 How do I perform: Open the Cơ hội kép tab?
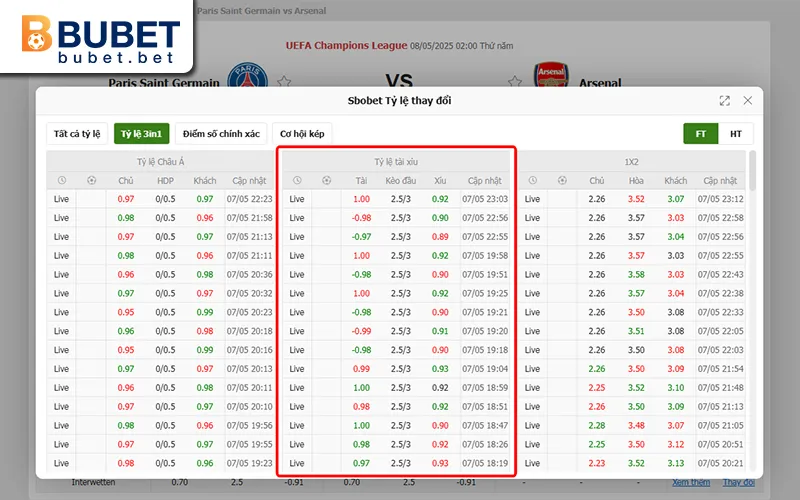pyautogui.click(x=302, y=134)
